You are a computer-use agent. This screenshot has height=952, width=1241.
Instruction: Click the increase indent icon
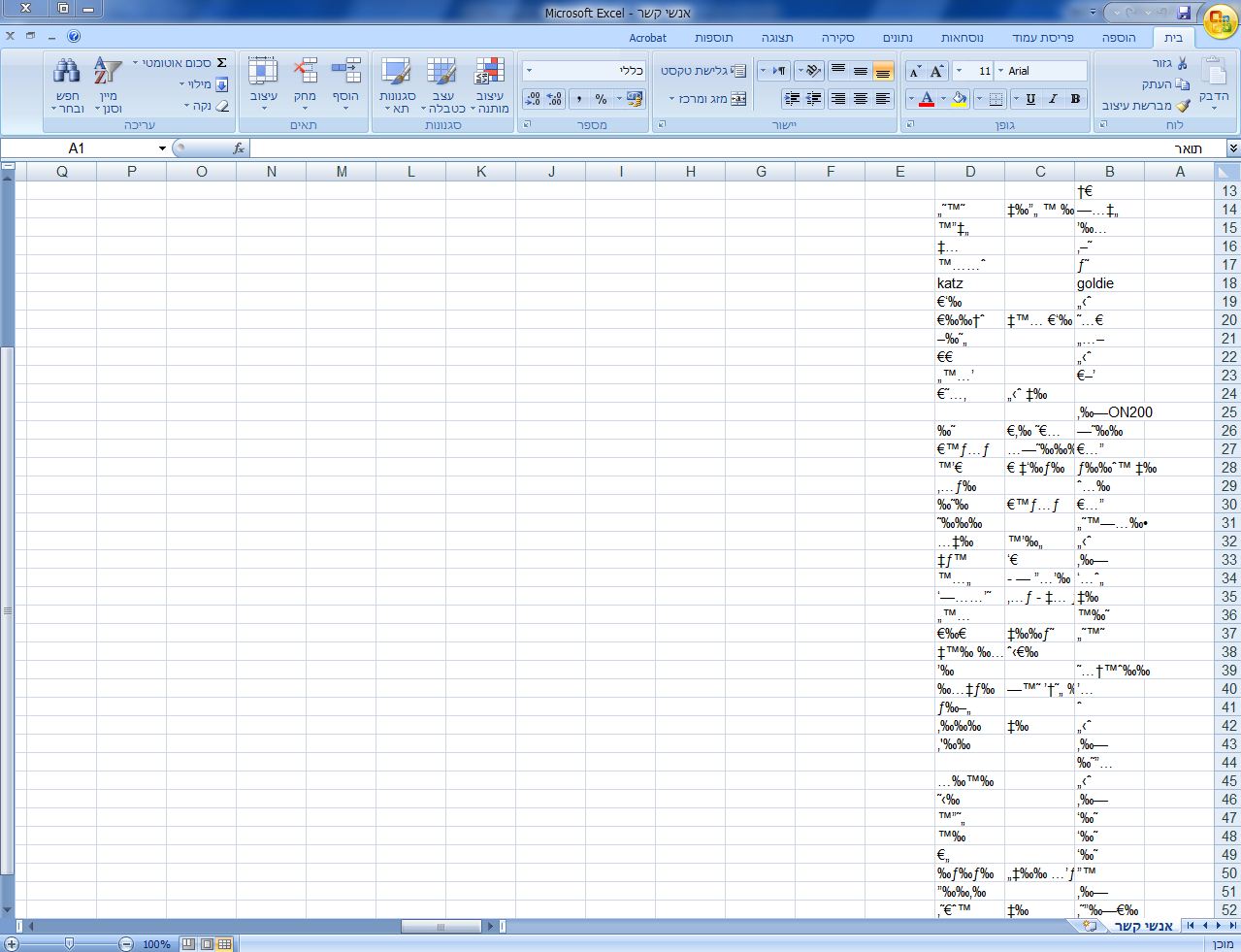click(x=792, y=99)
